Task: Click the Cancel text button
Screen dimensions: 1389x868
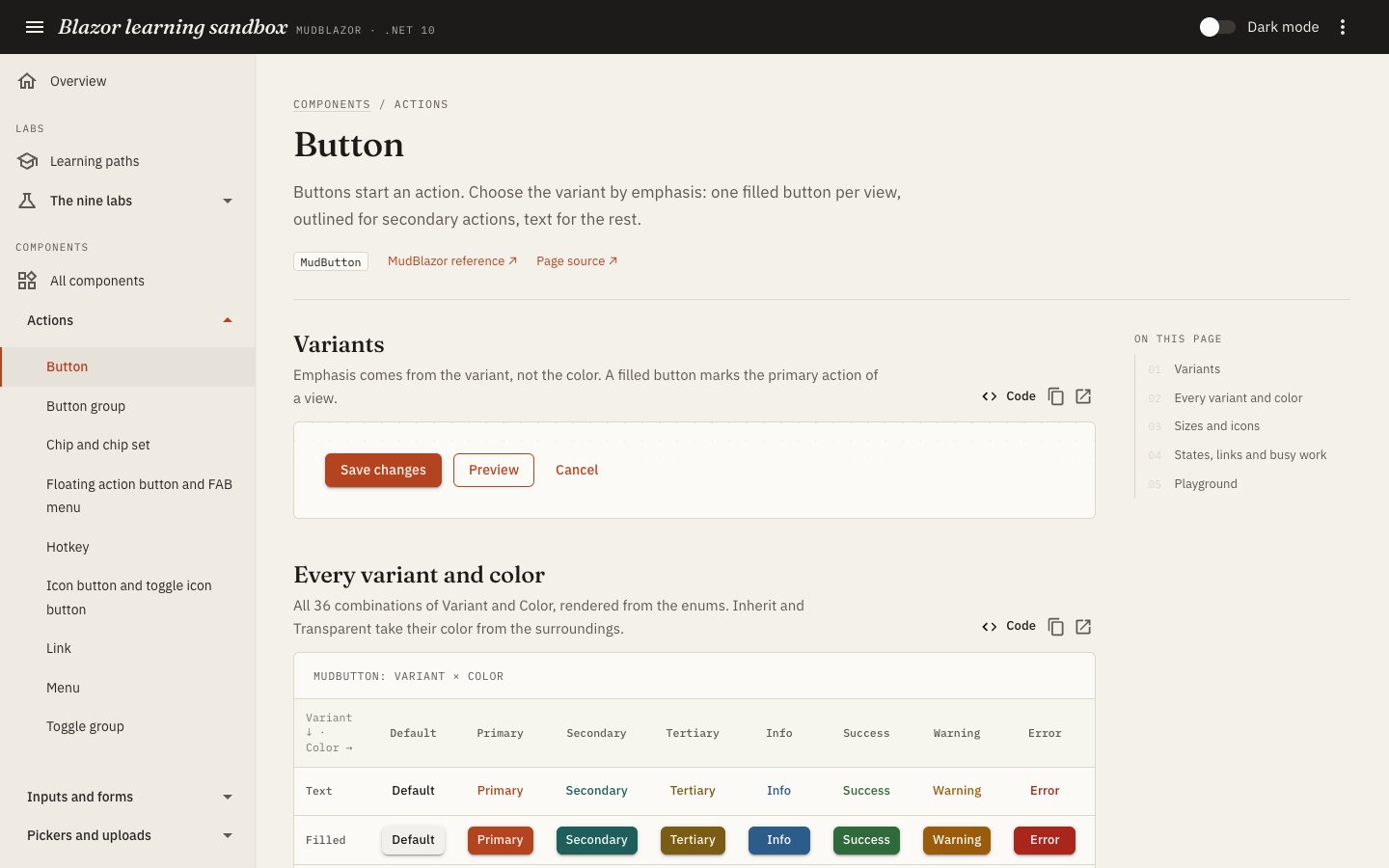Action: point(577,470)
